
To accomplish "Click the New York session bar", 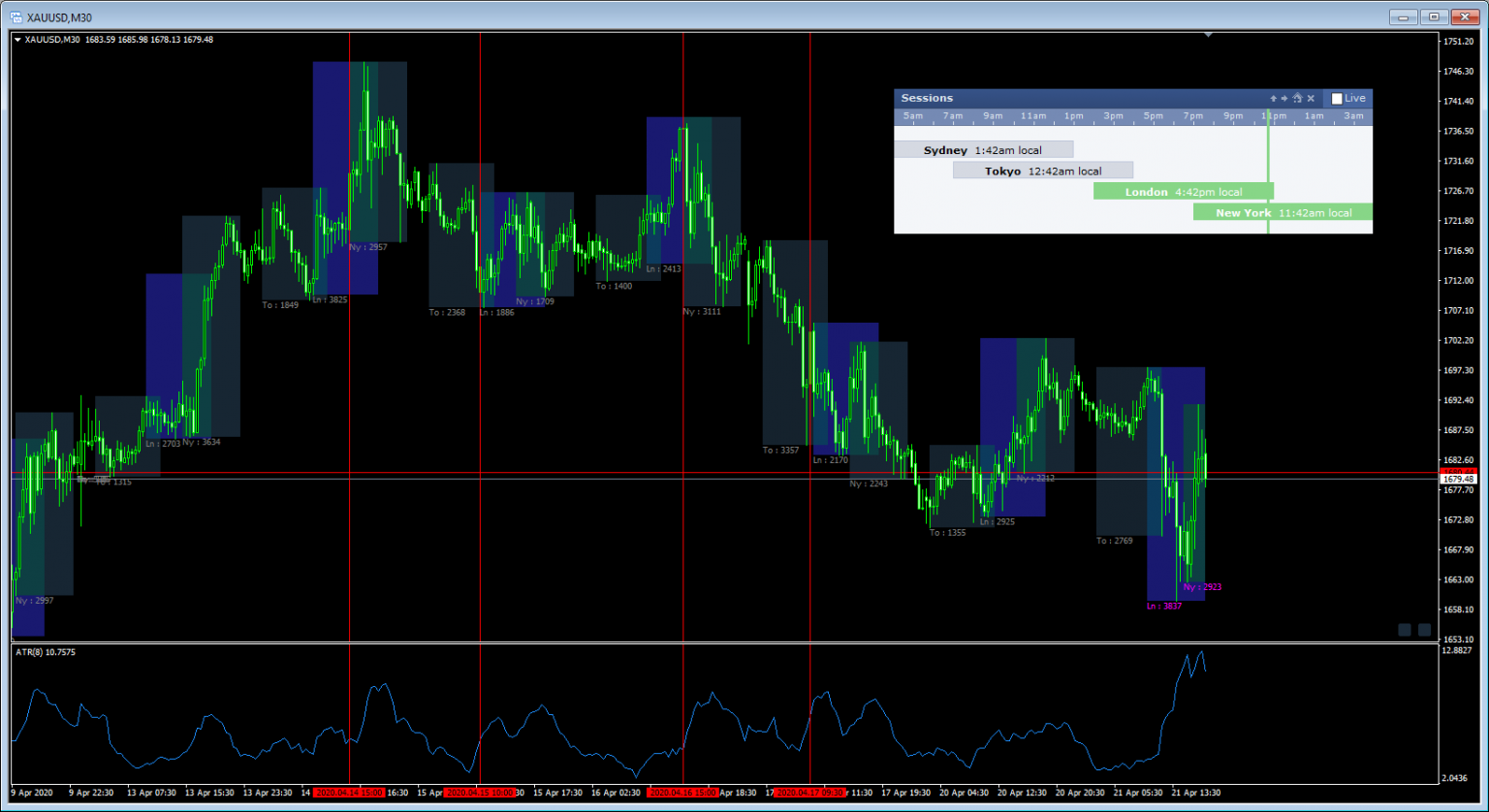I will [x=1283, y=212].
